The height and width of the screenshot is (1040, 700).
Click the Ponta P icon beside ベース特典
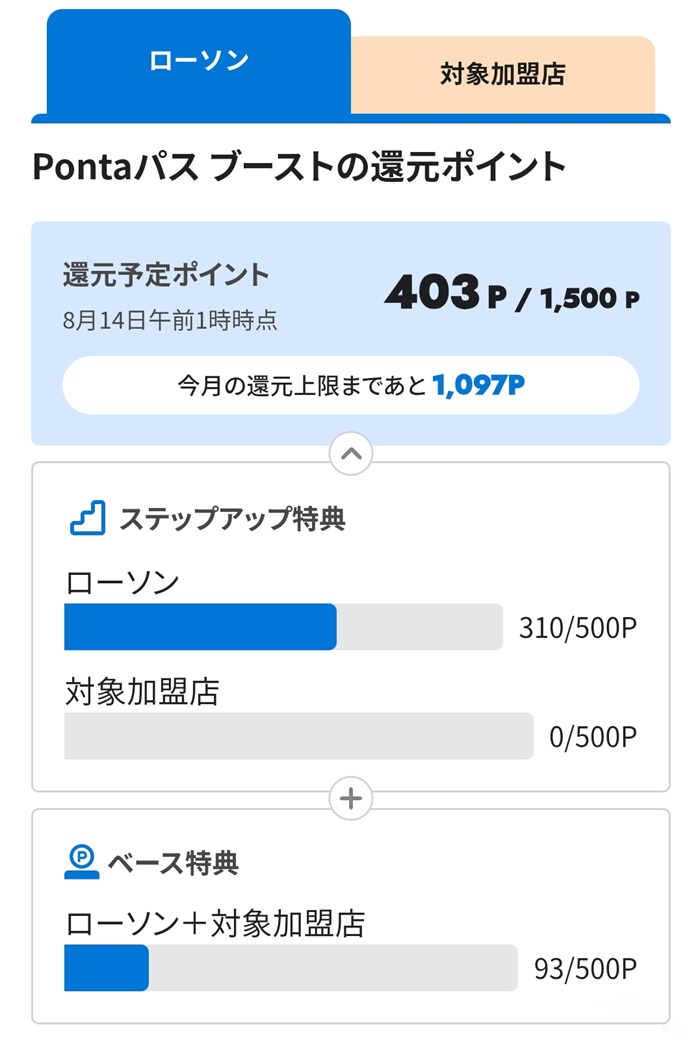click(82, 862)
